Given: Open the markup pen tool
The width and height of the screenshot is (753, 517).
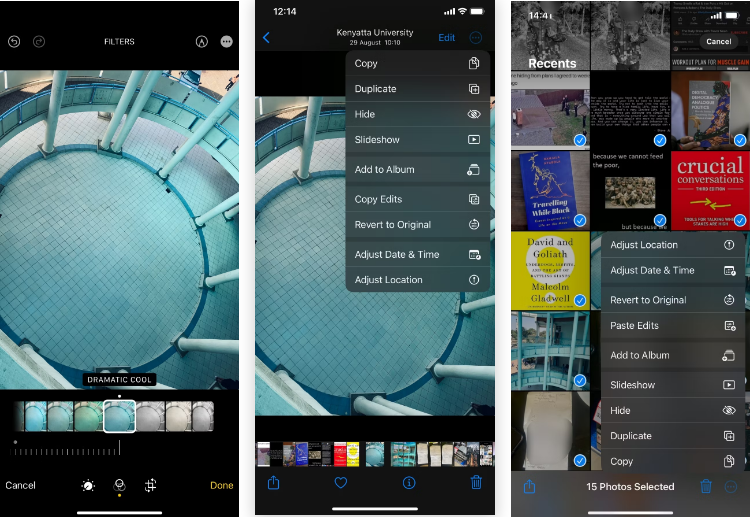Looking at the screenshot, I should pos(200,42).
